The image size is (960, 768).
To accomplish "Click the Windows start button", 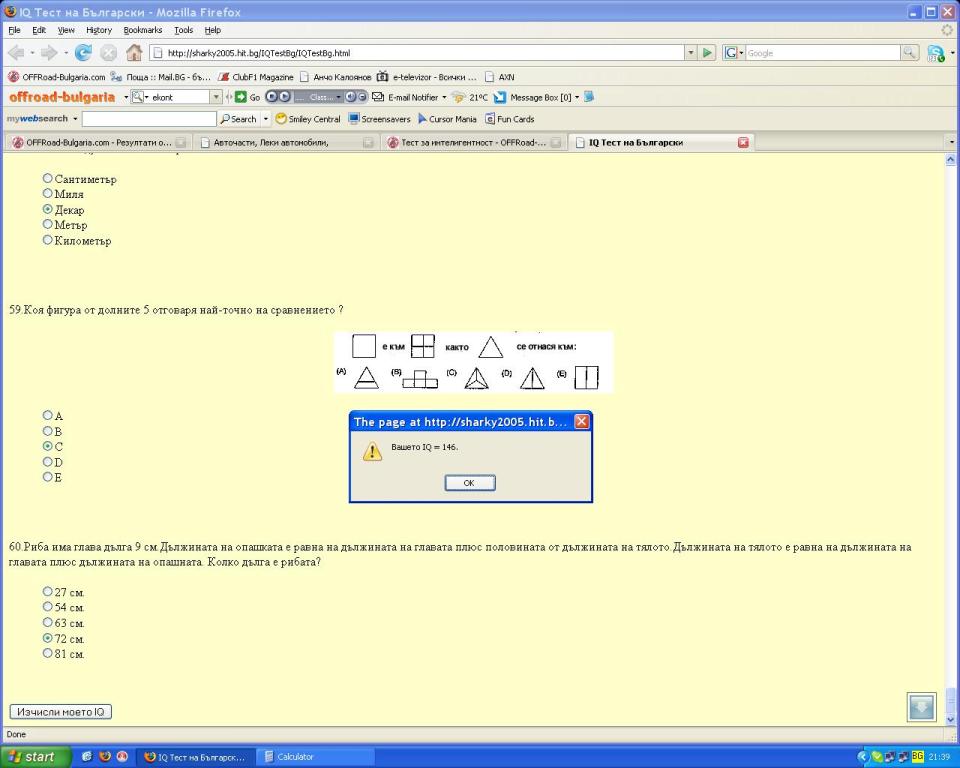I will [x=36, y=756].
